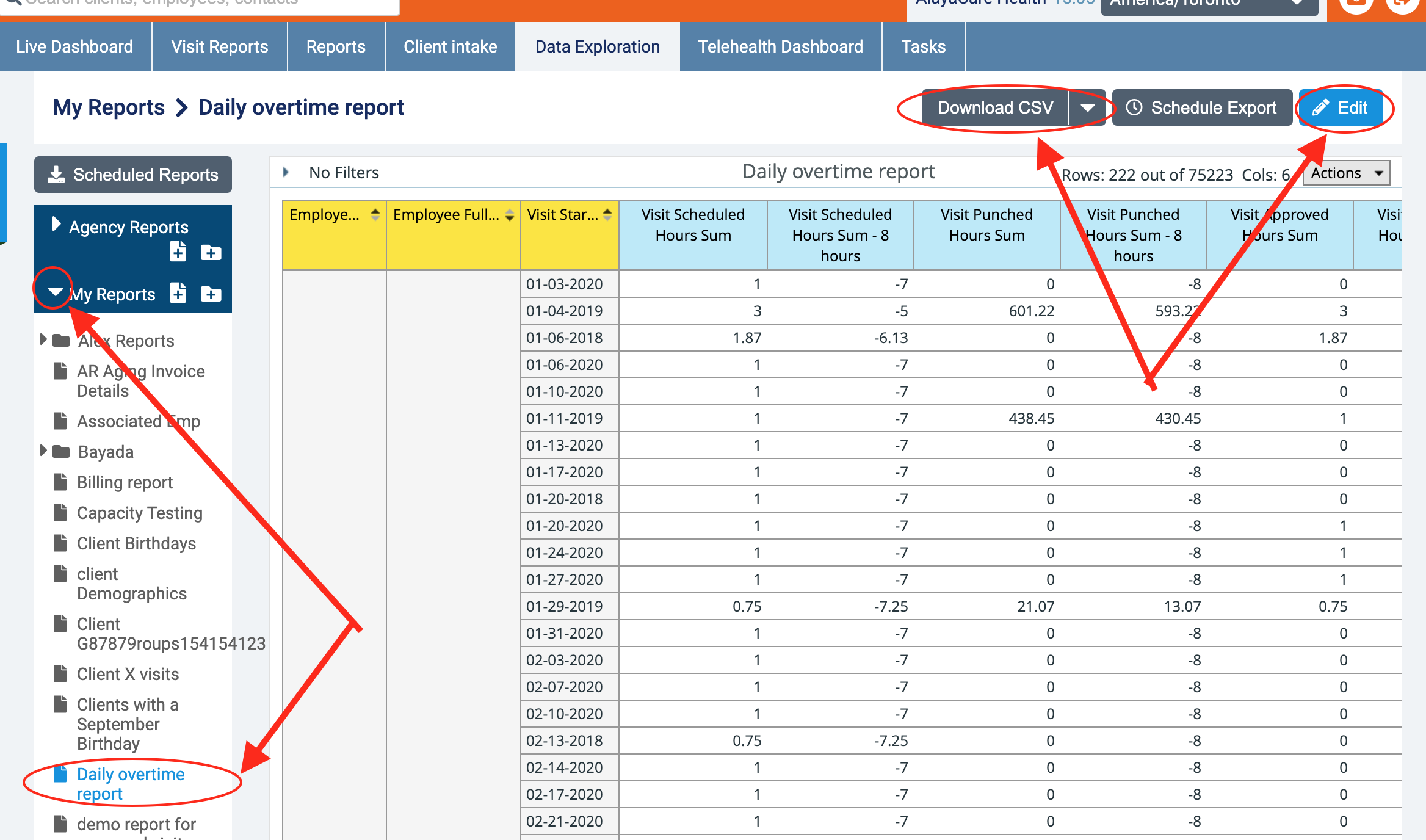Click new report icon beside Agency Reports
1426x840 pixels.
click(x=178, y=252)
